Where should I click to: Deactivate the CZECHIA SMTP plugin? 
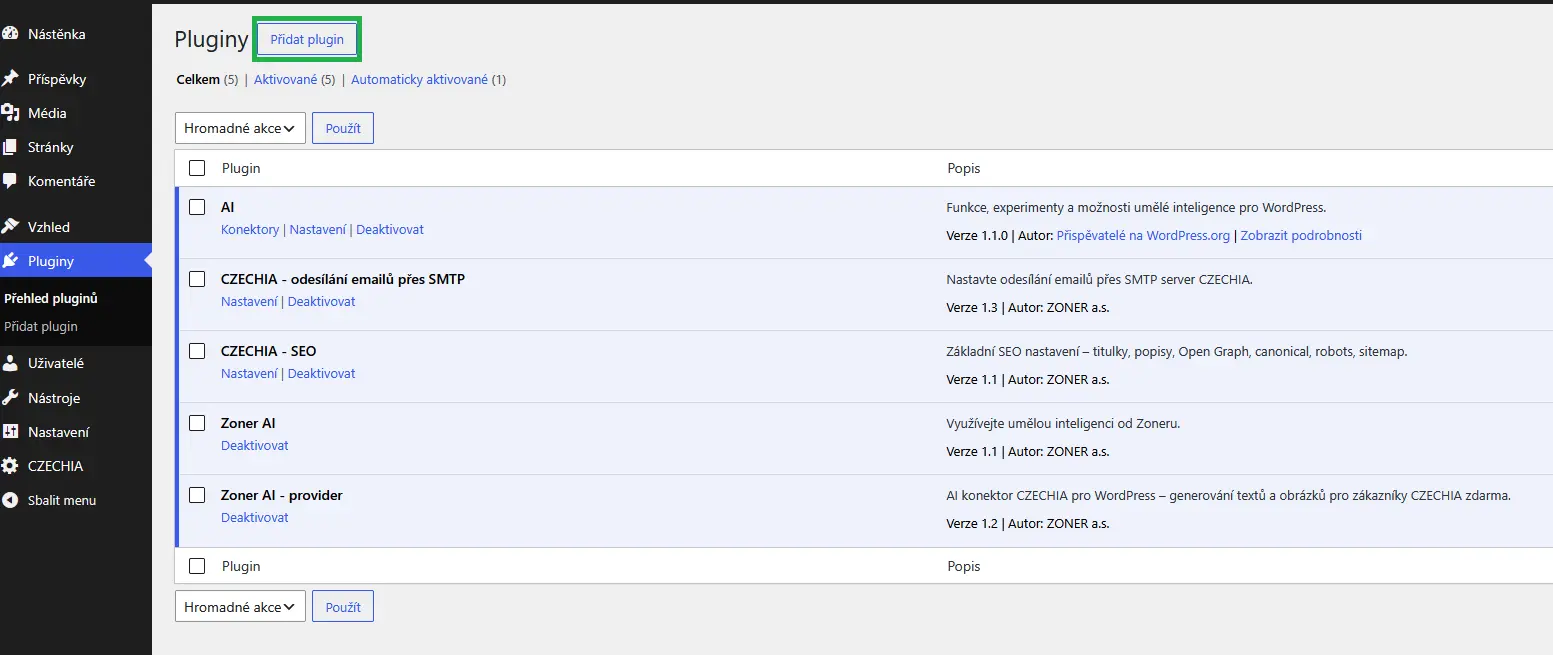[322, 301]
